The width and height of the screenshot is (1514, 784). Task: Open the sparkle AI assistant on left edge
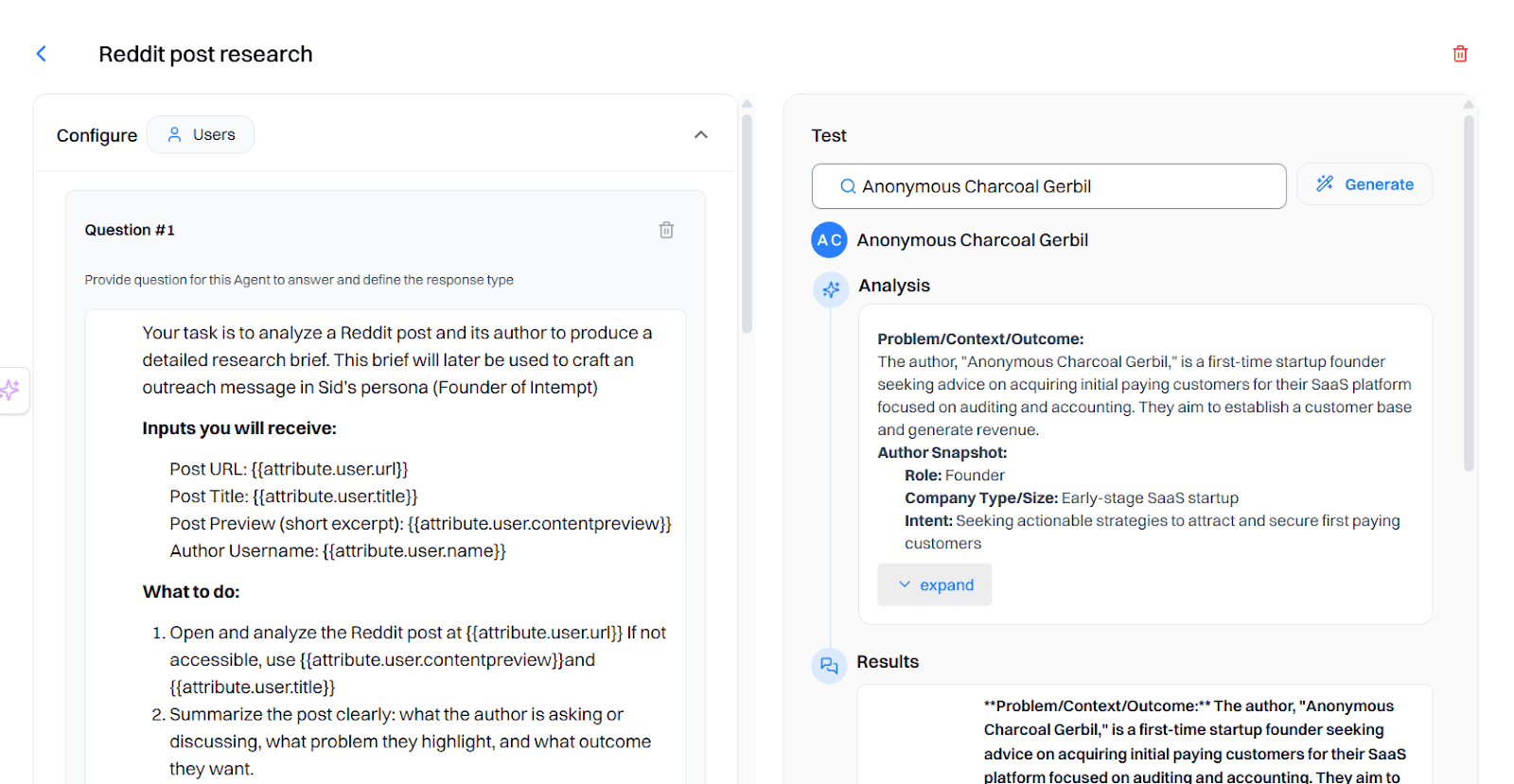pos(10,390)
